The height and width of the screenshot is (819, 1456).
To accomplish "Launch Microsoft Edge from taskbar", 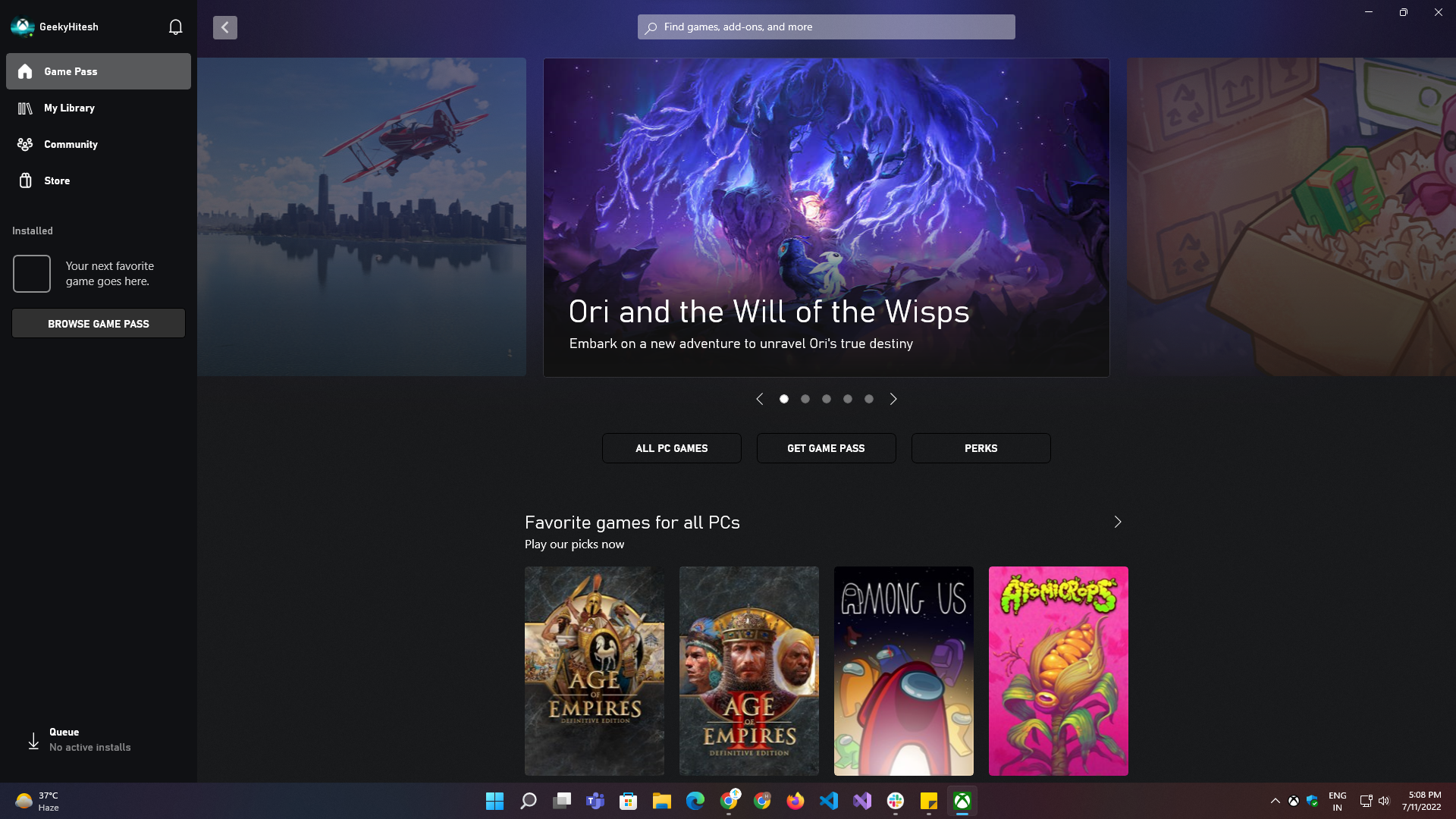I will pyautogui.click(x=695, y=801).
